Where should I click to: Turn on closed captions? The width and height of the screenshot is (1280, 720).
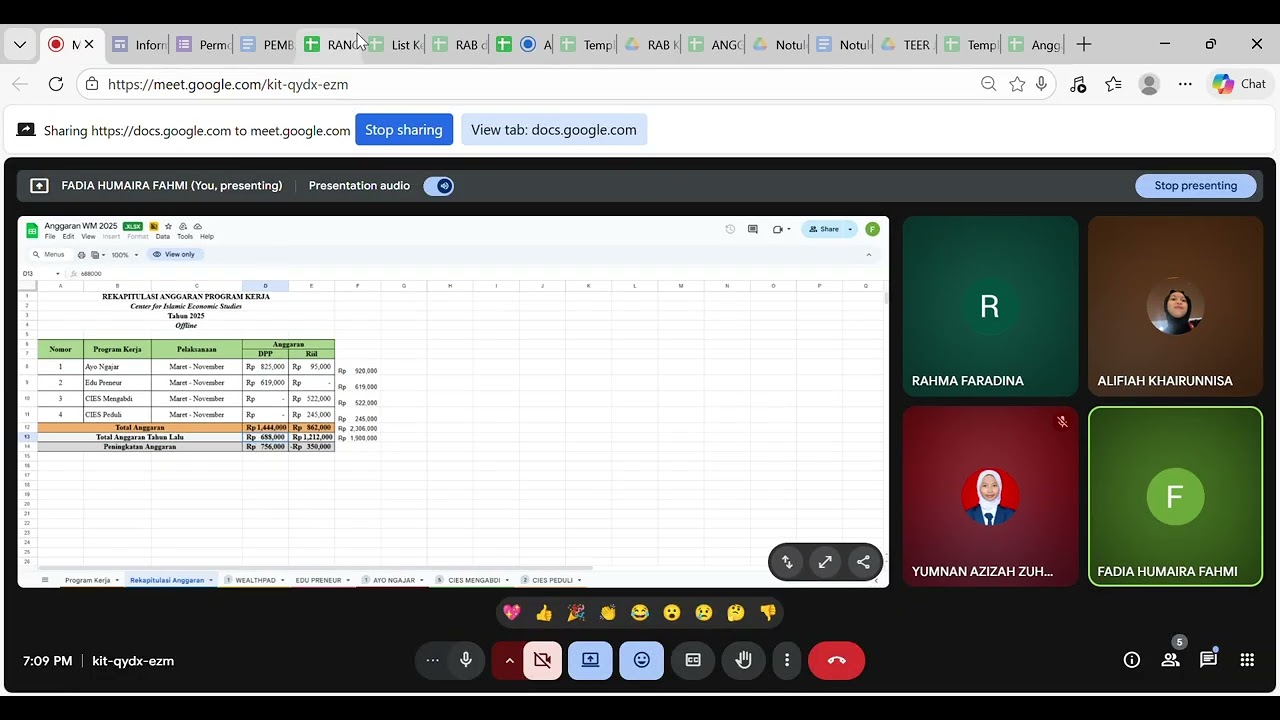(x=693, y=660)
